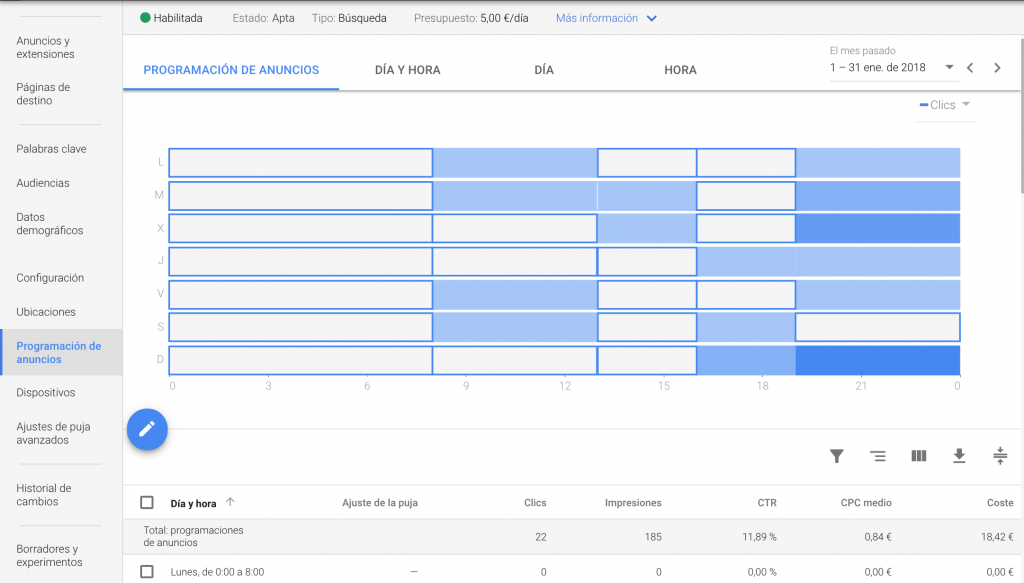Switch to the Día tab
This screenshot has width=1024, height=583.
click(x=544, y=70)
